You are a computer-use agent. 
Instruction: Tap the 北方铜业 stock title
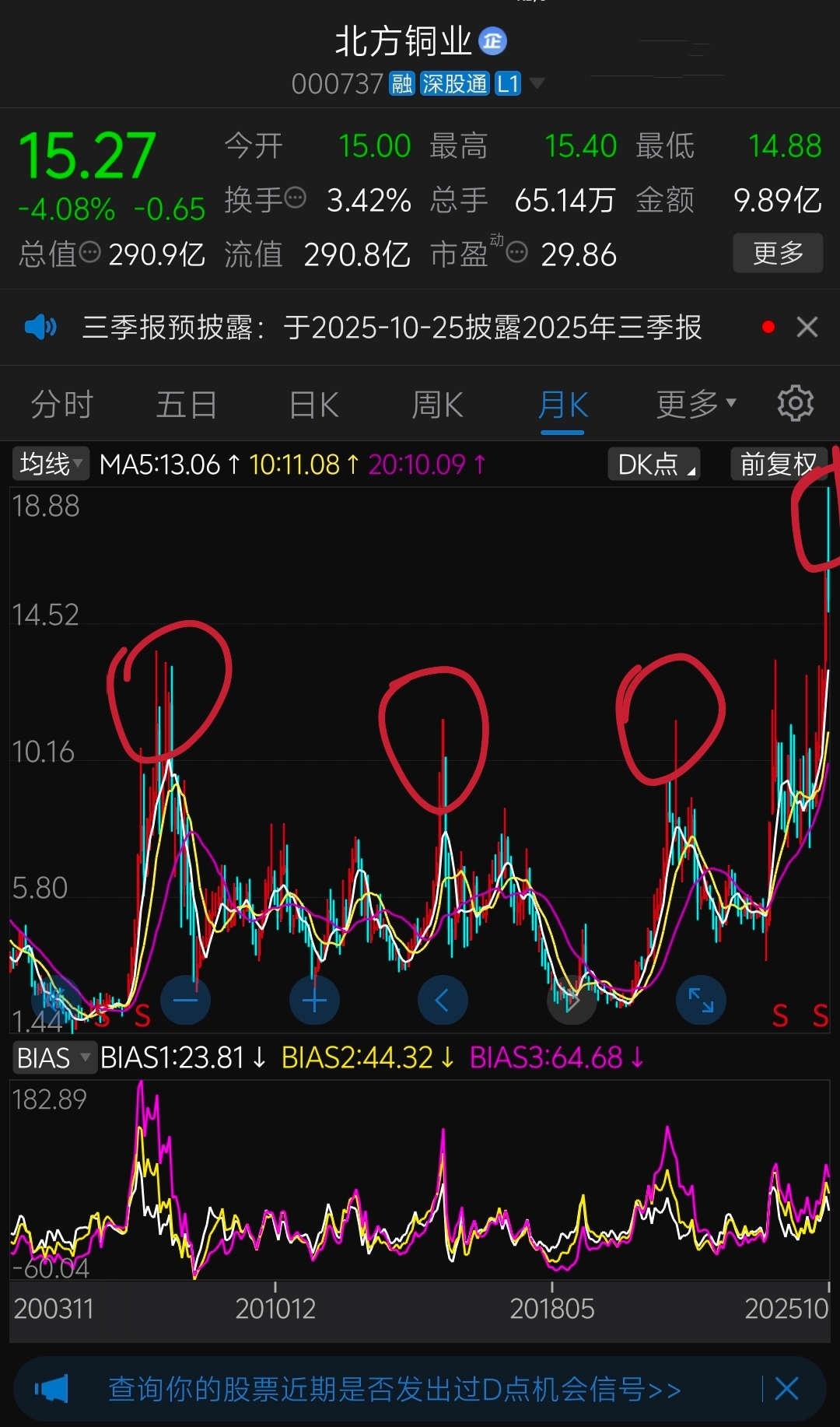click(404, 41)
